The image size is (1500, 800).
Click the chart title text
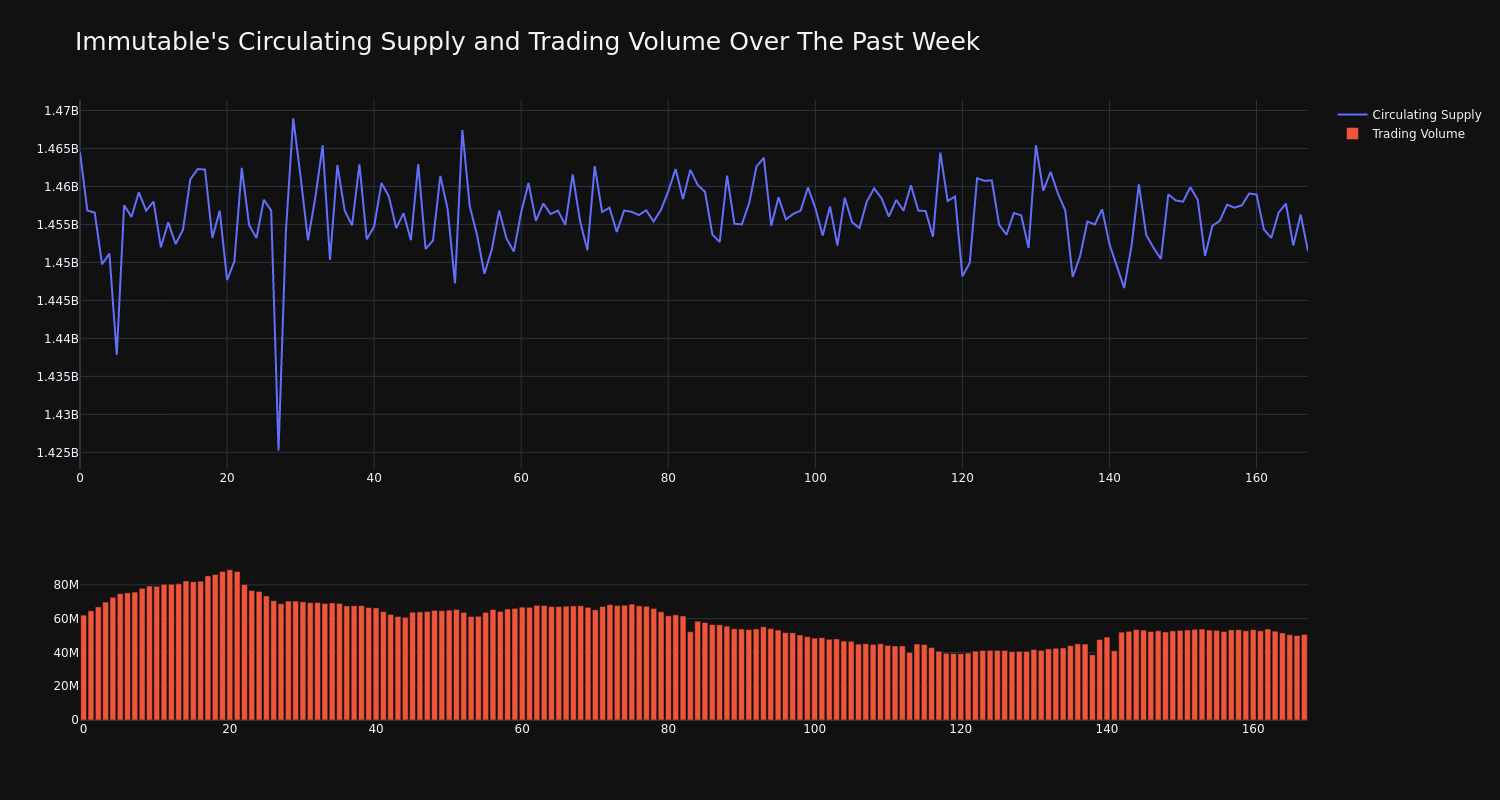[527, 42]
